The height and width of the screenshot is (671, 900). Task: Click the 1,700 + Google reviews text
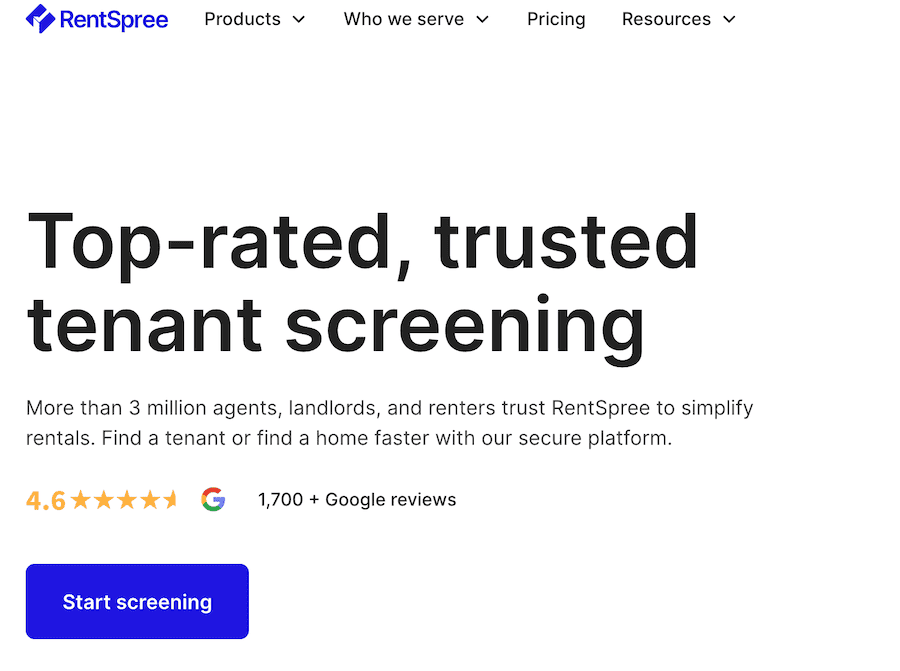[357, 499]
